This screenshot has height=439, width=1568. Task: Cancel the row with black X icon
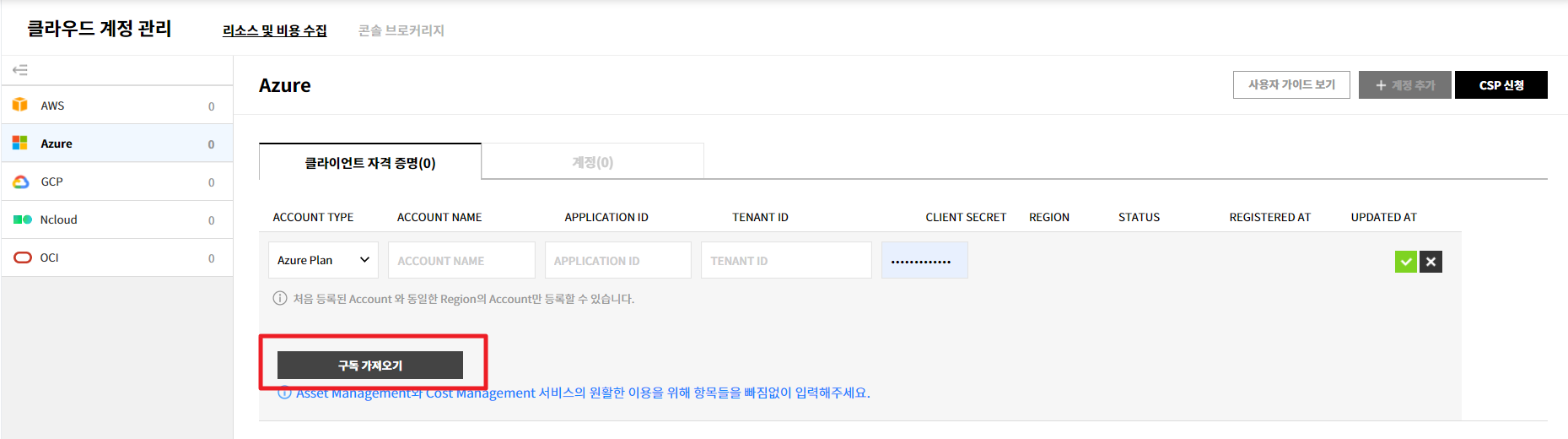pyautogui.click(x=1431, y=262)
